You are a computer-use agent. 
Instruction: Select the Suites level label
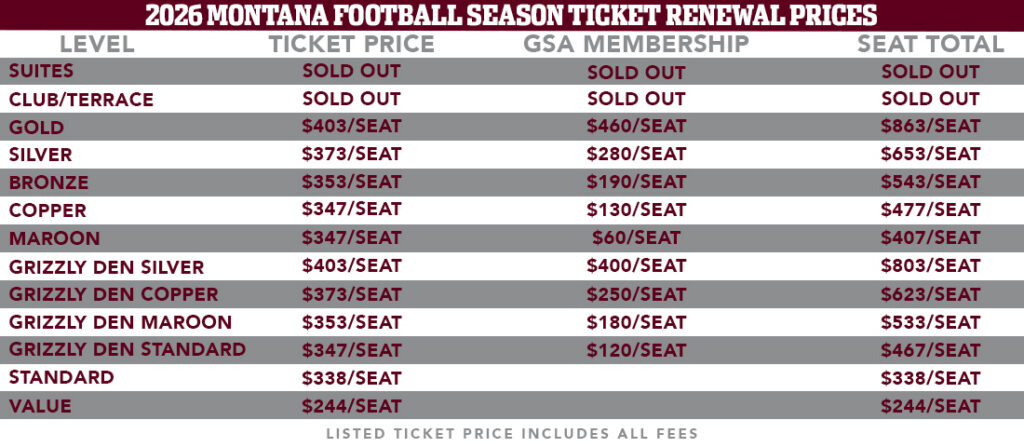coord(40,71)
